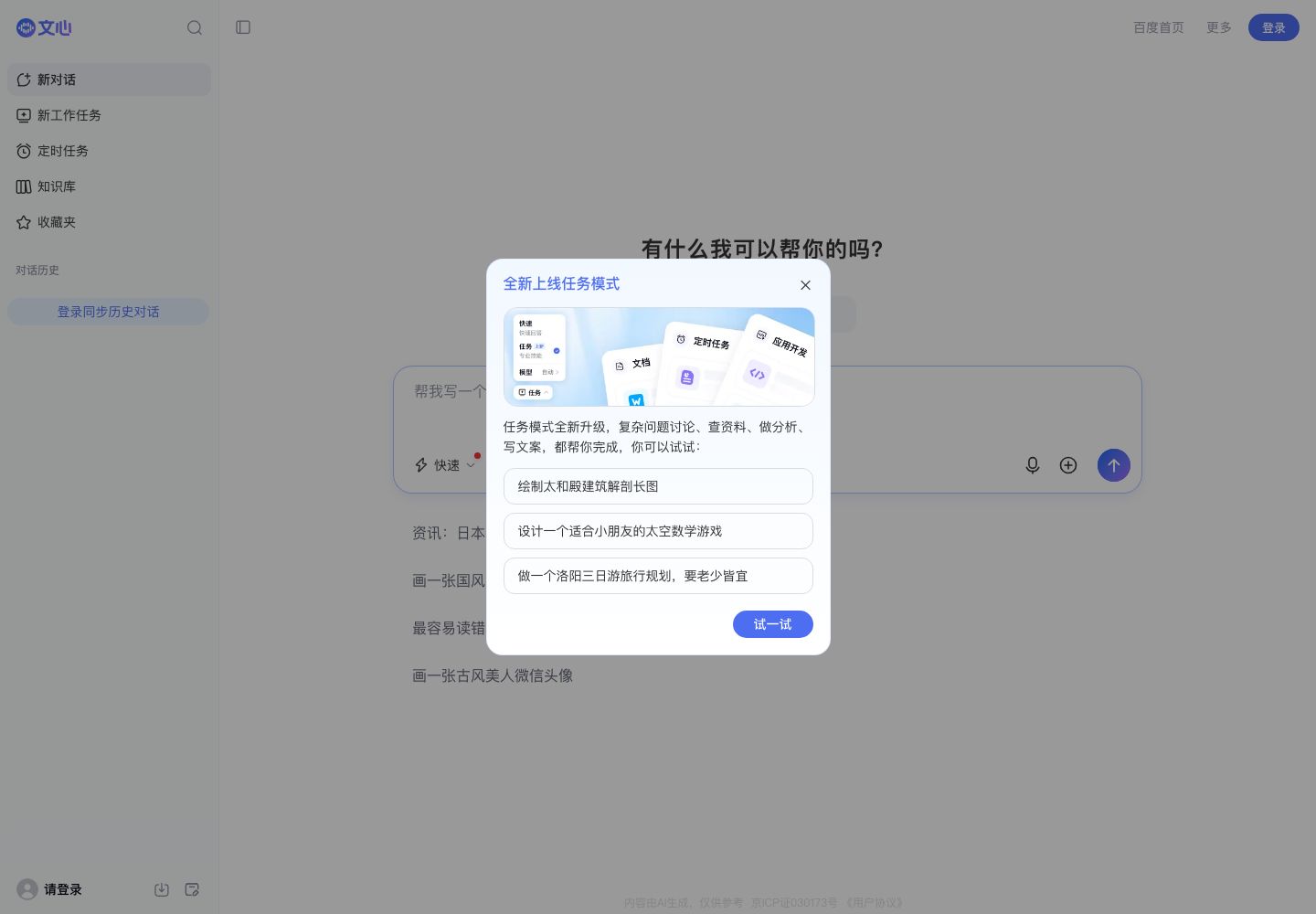Image resolution: width=1316 pixels, height=914 pixels.
Task: Close the 全新上线任务模式 dialog
Action: click(x=805, y=285)
